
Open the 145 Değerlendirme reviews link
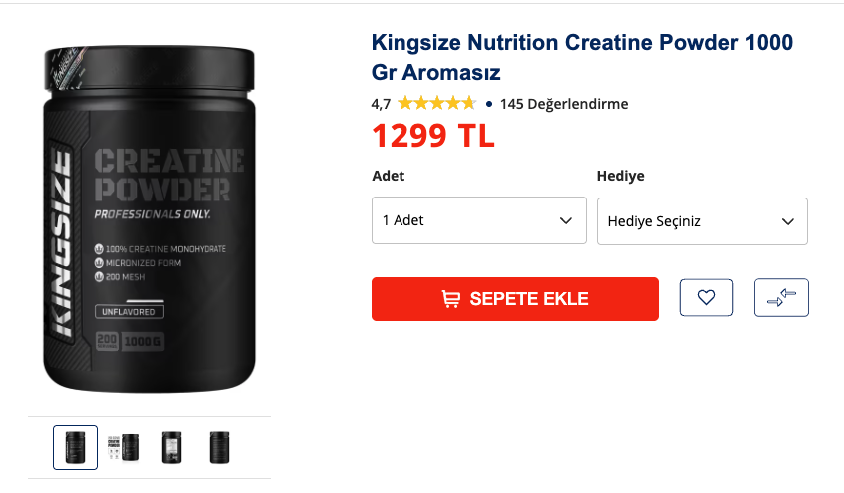click(564, 104)
